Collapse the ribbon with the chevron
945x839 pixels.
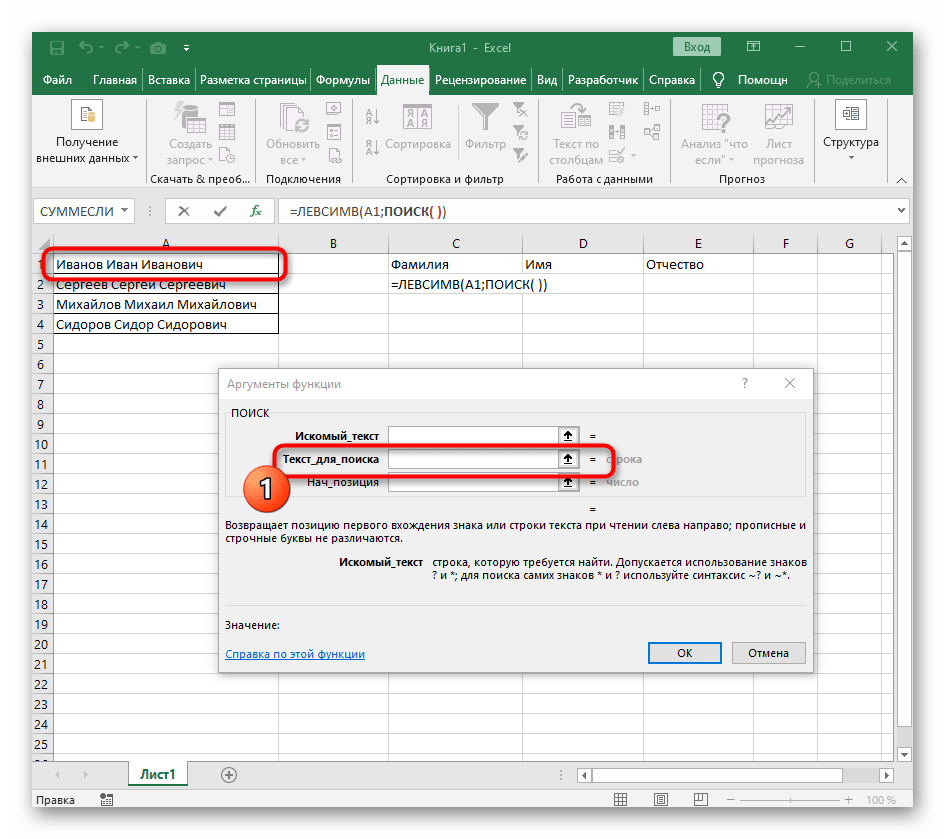coord(901,180)
